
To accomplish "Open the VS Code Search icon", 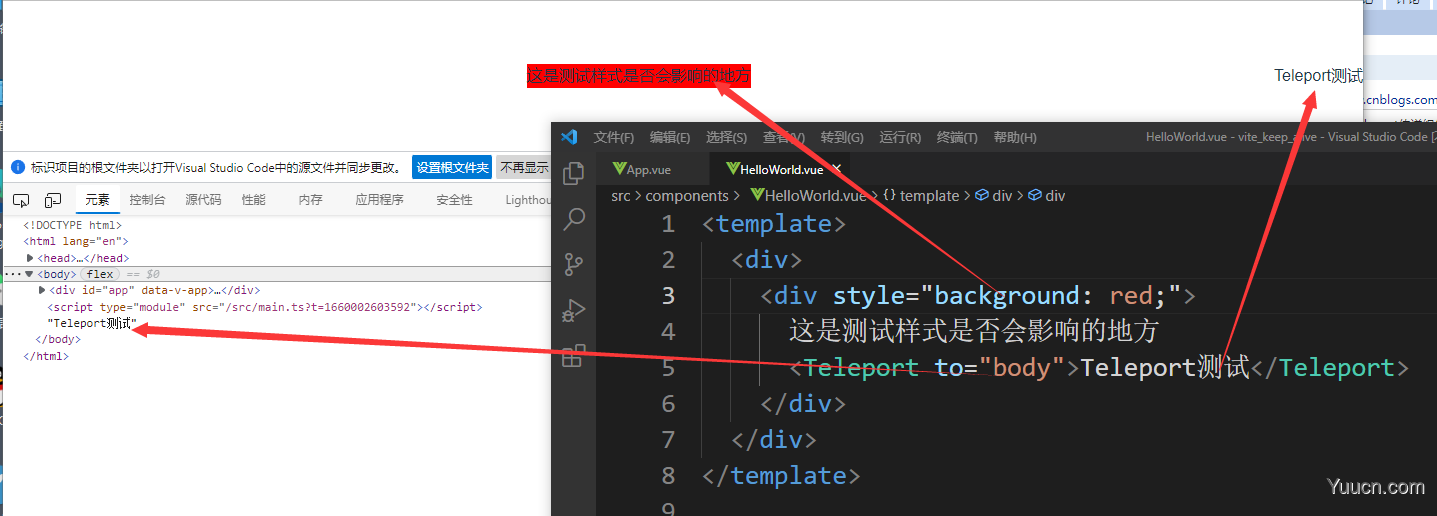I will click(574, 219).
